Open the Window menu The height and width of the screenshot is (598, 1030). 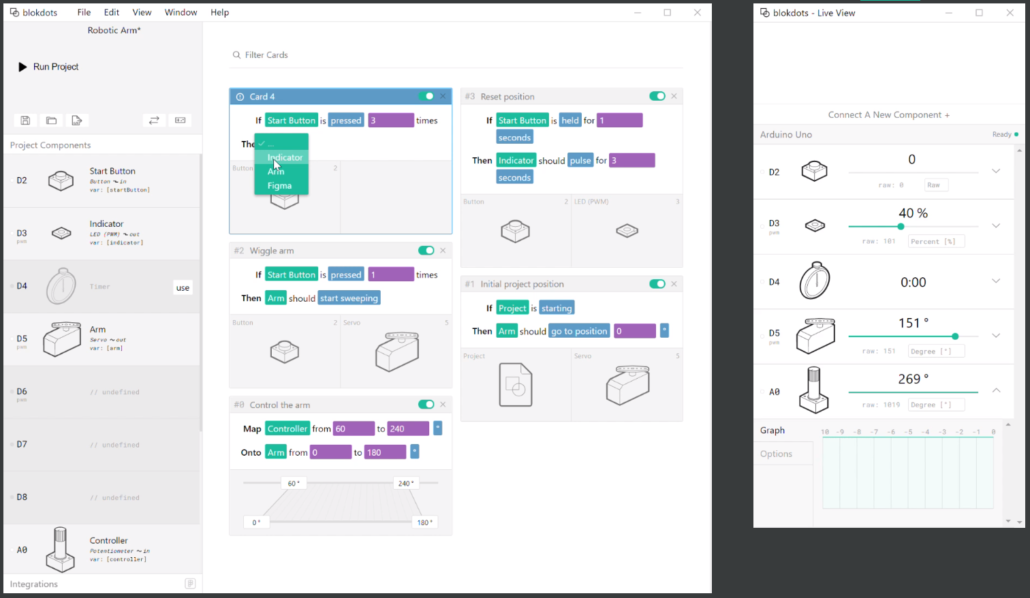coord(180,13)
